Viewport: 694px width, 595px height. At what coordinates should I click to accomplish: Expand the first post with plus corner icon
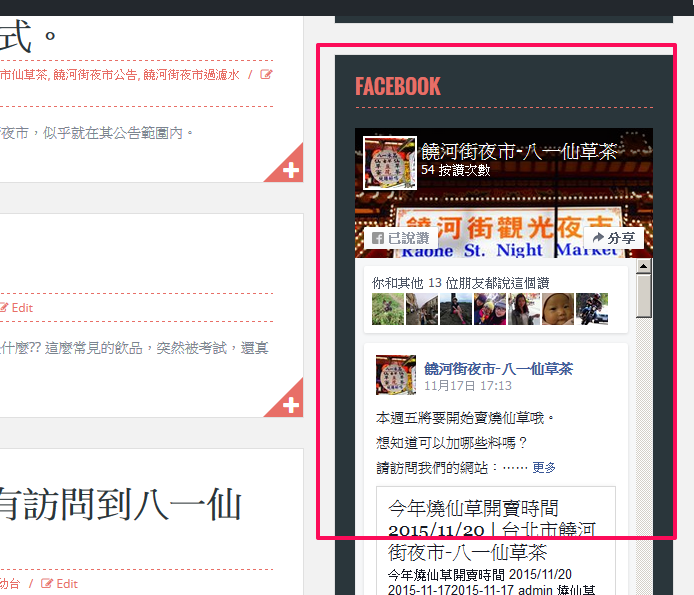[x=291, y=170]
